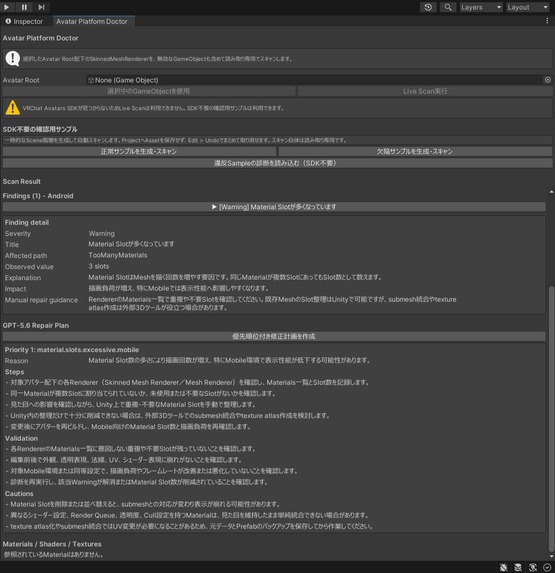
Task: Click the Play button in toolbar
Action: (7, 7)
